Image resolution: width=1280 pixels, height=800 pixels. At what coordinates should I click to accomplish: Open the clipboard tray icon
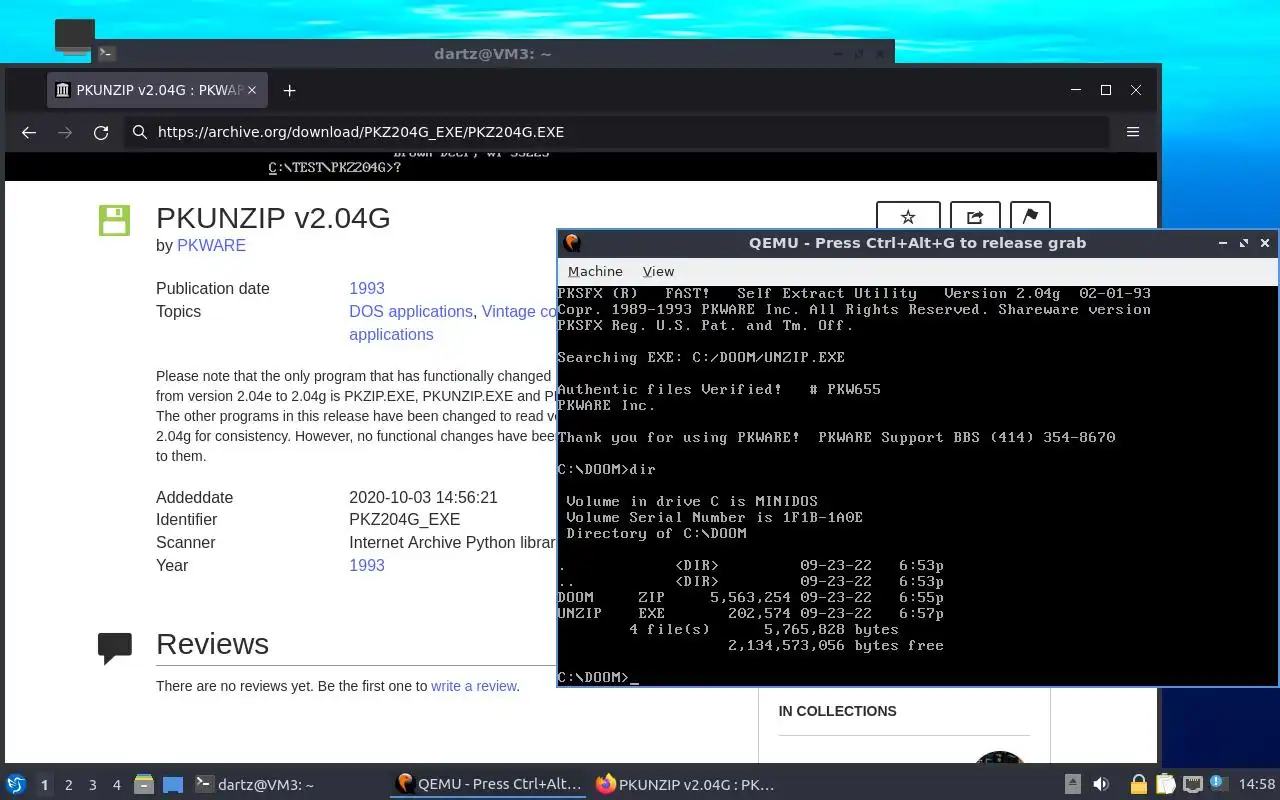(x=1165, y=785)
